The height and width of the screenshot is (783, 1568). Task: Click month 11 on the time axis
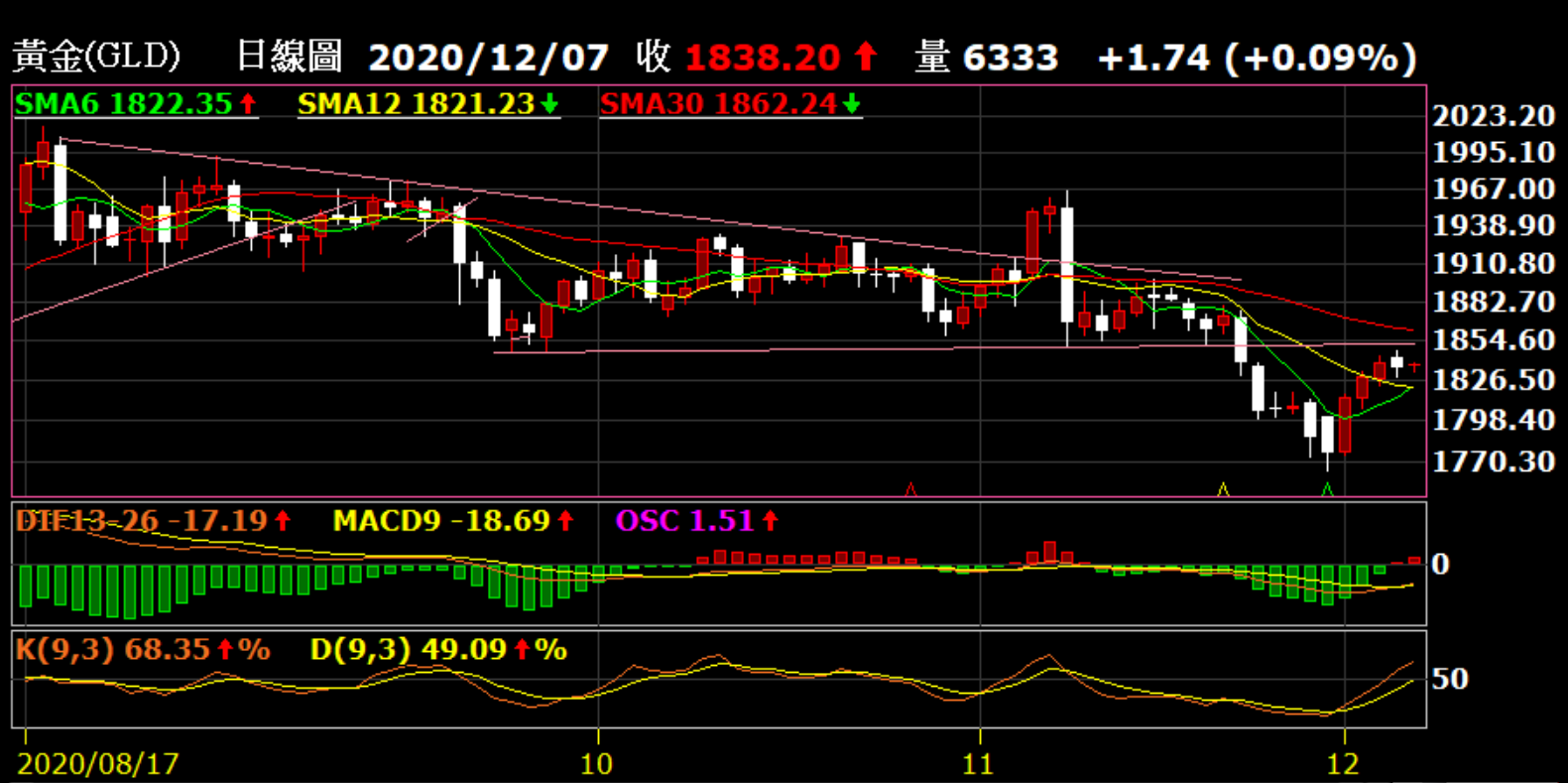click(978, 763)
